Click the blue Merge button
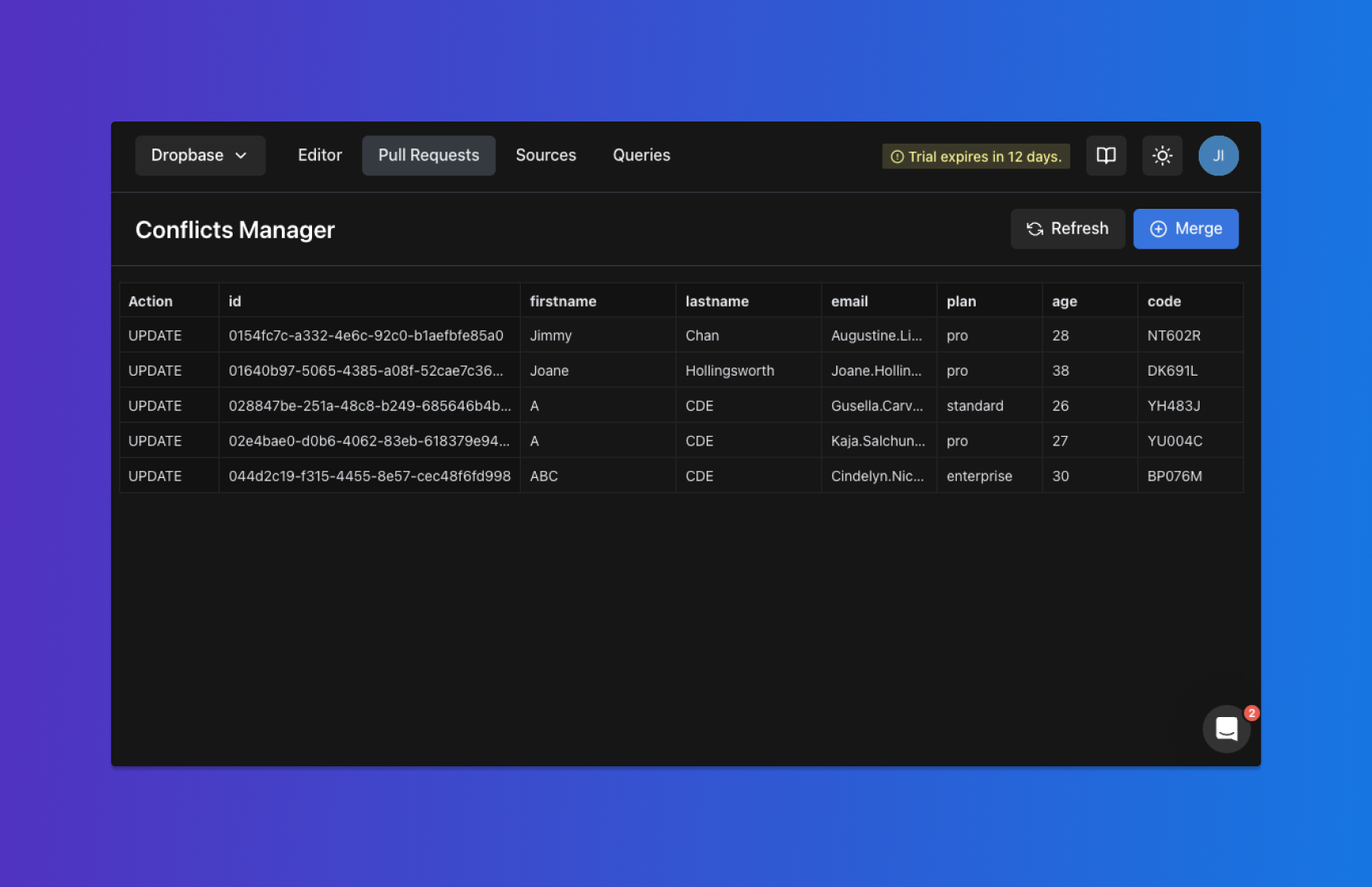 [1185, 229]
